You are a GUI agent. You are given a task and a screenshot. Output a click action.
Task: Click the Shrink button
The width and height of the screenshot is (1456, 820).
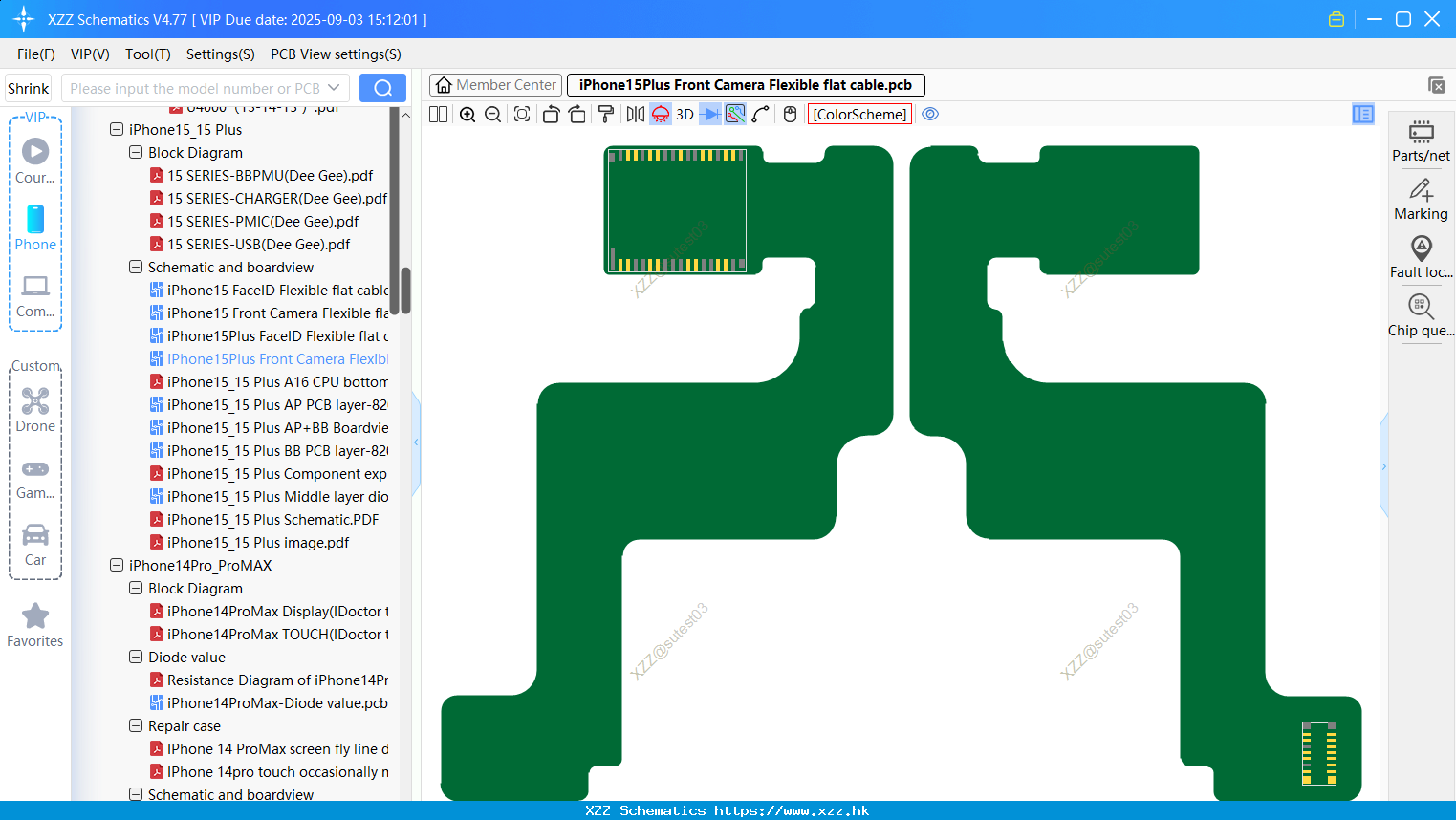point(28,88)
